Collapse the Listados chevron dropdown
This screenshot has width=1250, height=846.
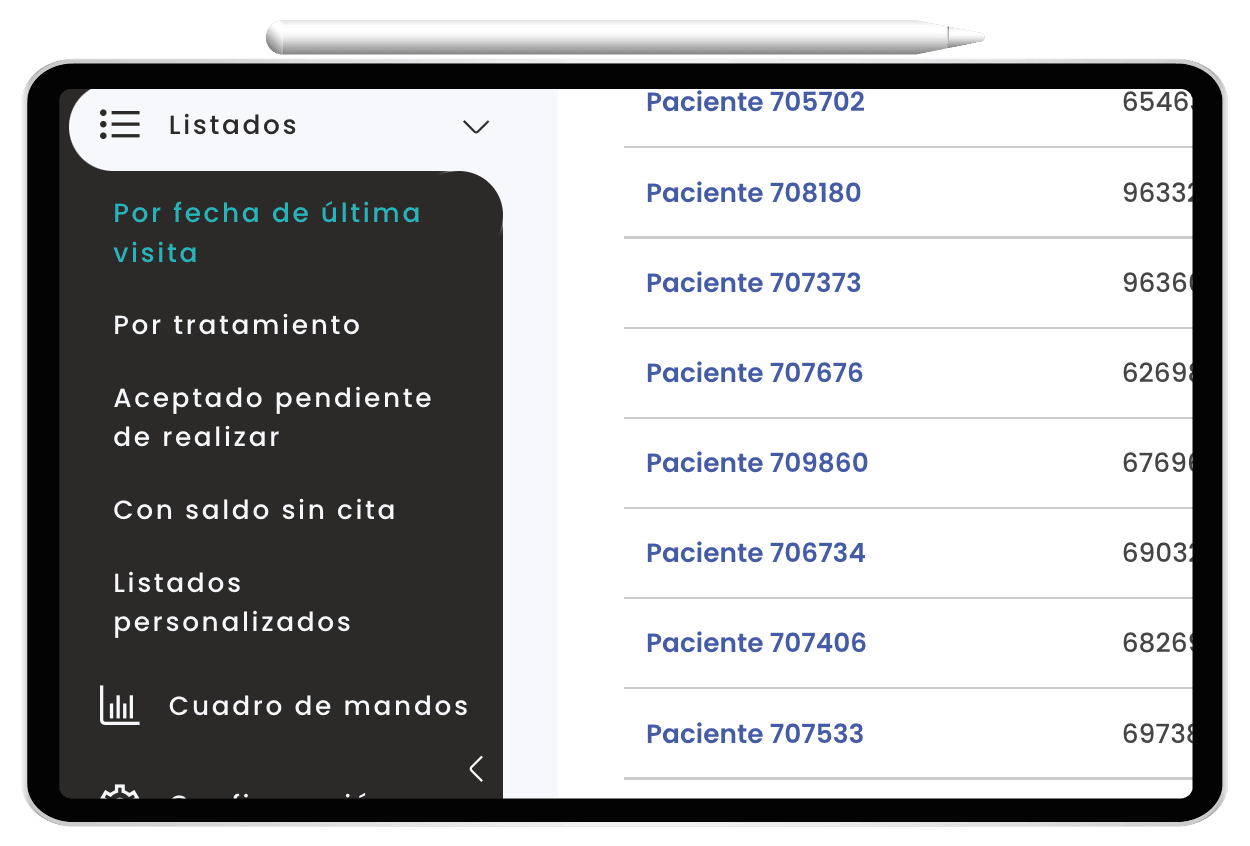click(476, 127)
